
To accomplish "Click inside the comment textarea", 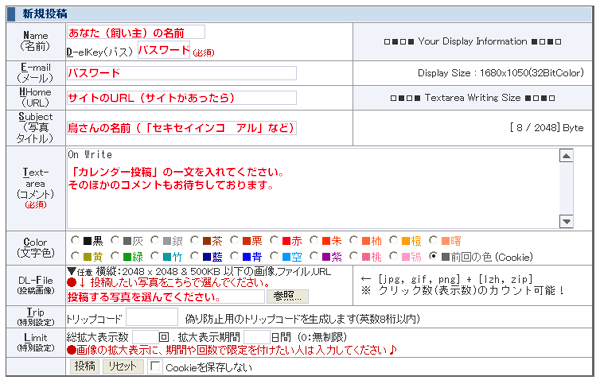I will pos(313,188).
